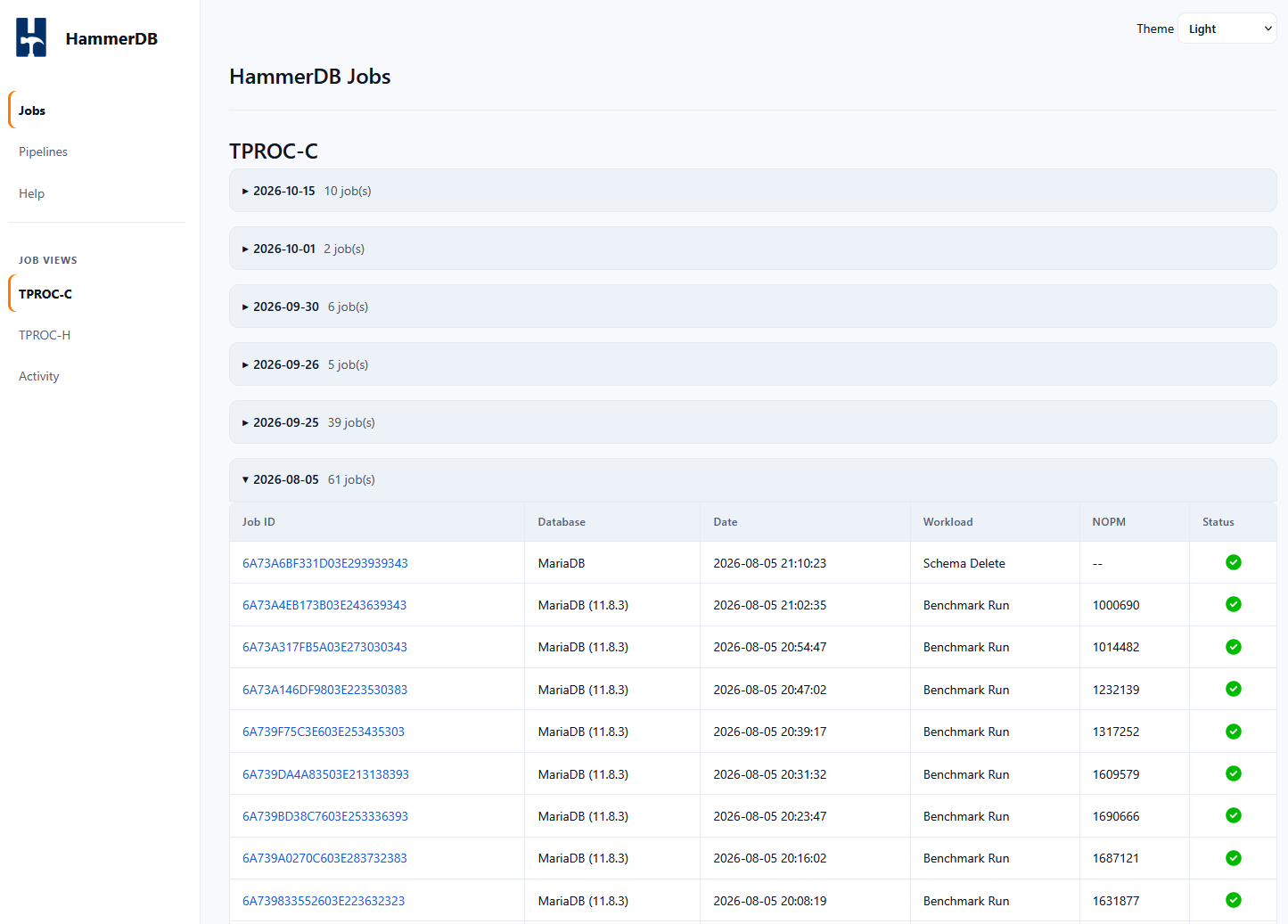Click the TPROC-C section heading
The height and width of the screenshot is (924, 1288).
[x=274, y=151]
